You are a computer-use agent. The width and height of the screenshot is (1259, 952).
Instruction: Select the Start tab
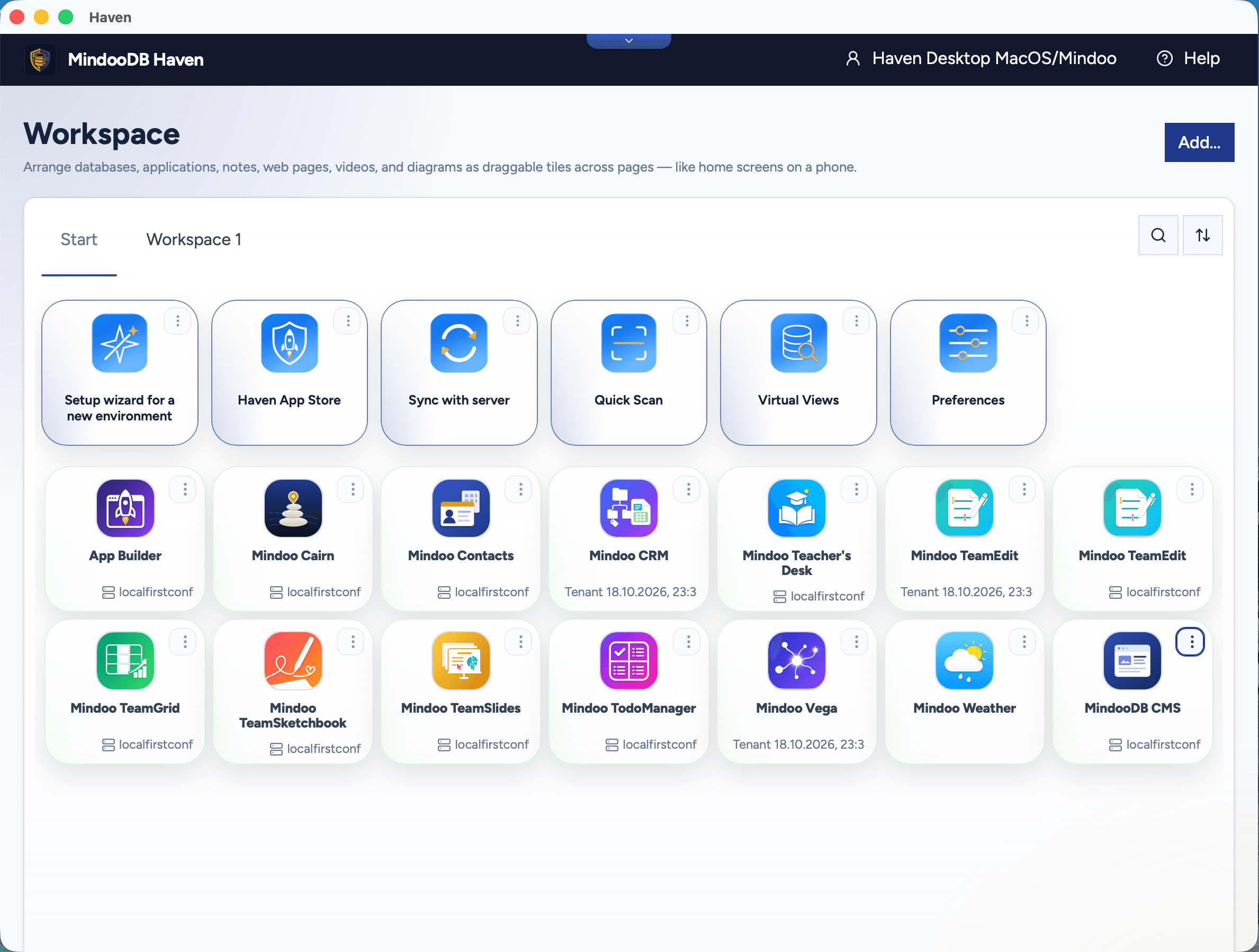(x=79, y=240)
